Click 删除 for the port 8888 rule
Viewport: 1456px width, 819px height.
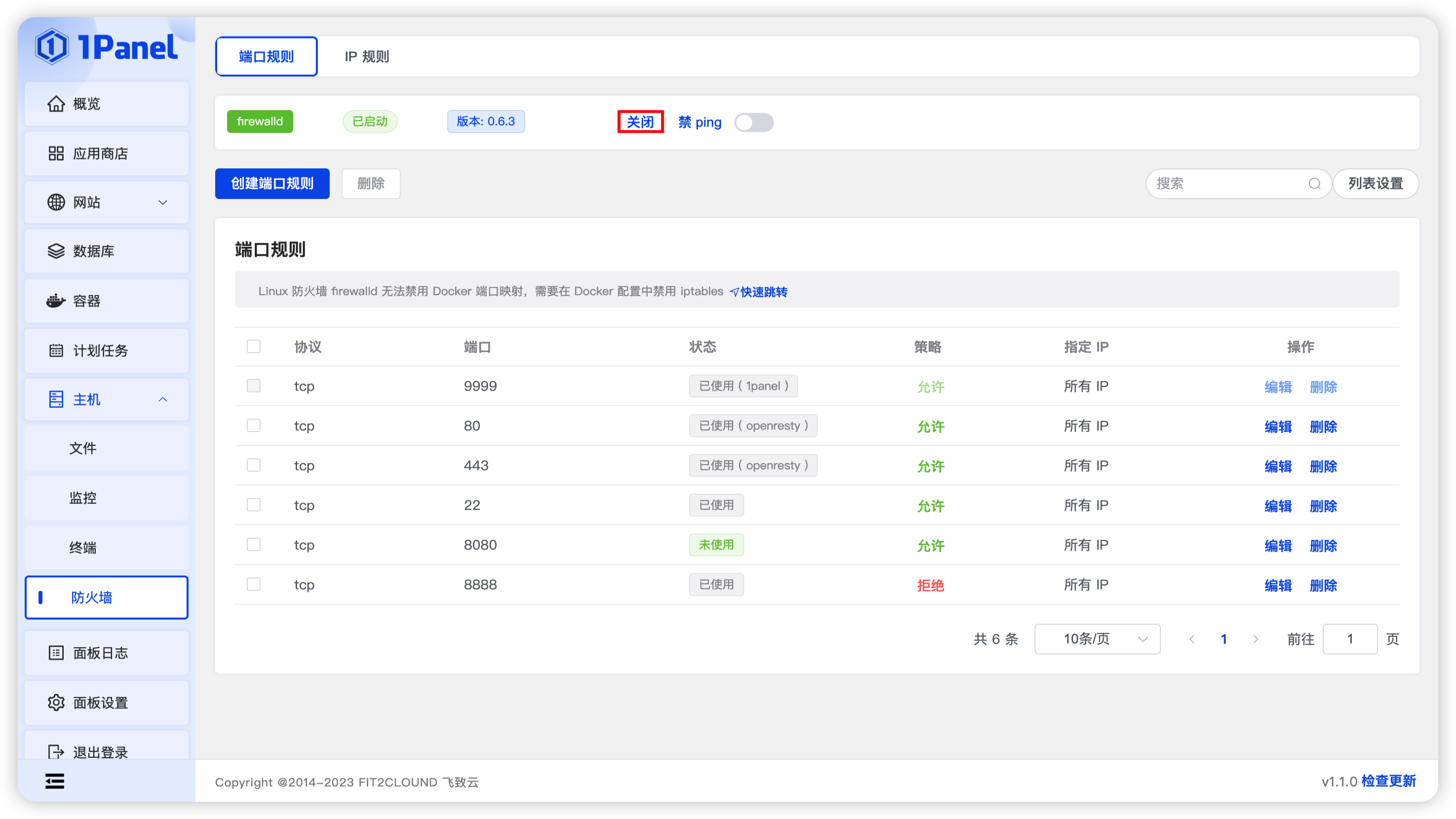(x=1323, y=585)
